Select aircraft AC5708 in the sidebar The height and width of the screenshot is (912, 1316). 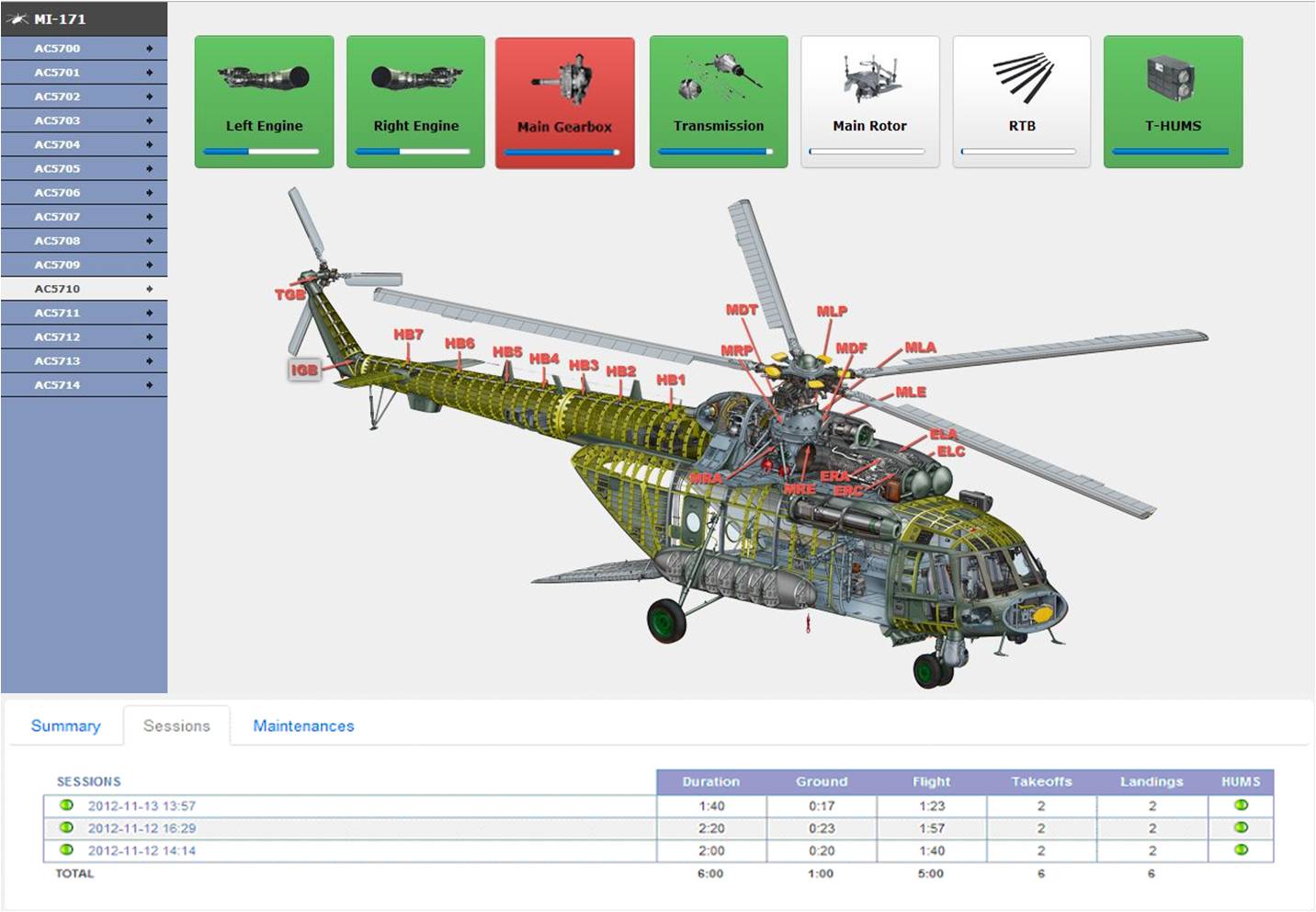click(84, 241)
